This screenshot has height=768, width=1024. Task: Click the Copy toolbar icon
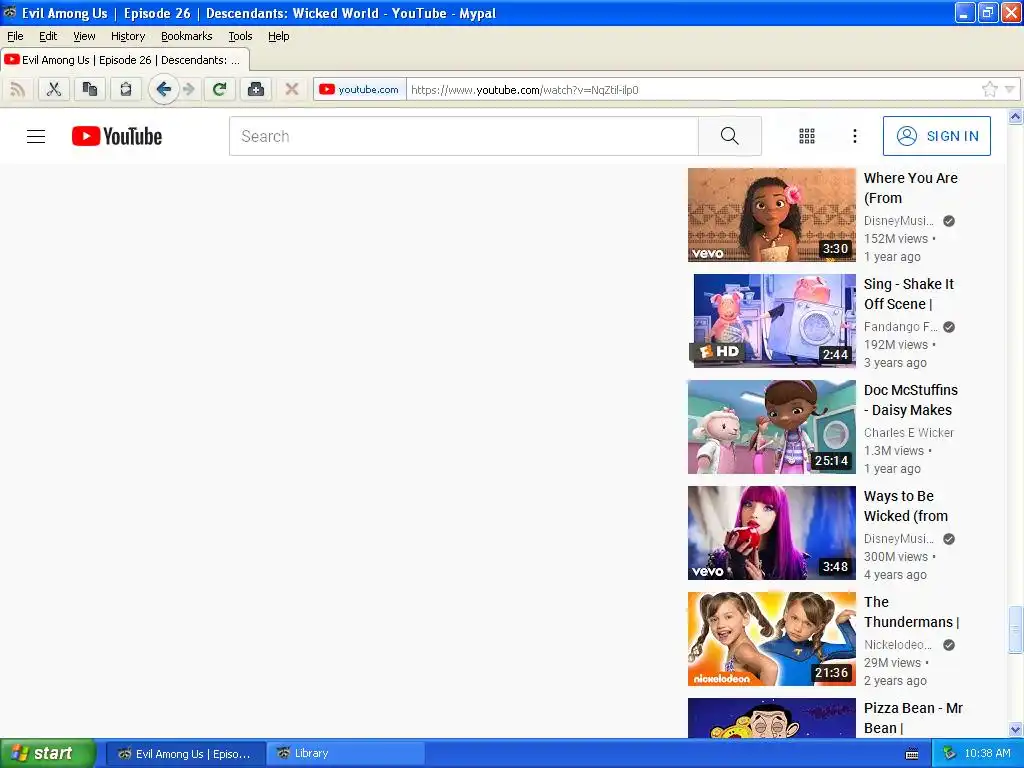click(89, 89)
